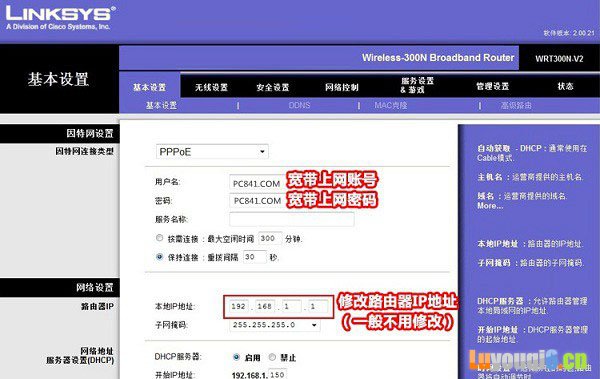
Task: Go to the 状态 tab
Action: tap(565, 86)
